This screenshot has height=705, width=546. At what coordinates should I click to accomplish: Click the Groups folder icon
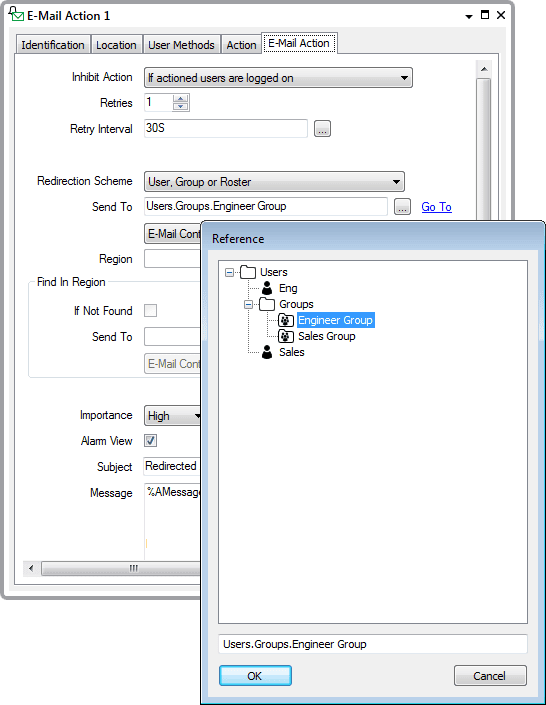[x=267, y=304]
